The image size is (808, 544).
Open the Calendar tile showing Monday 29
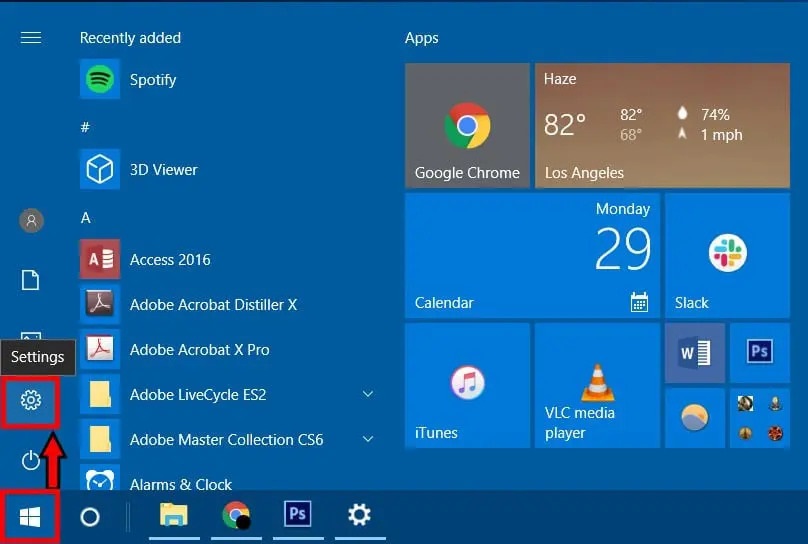point(532,255)
